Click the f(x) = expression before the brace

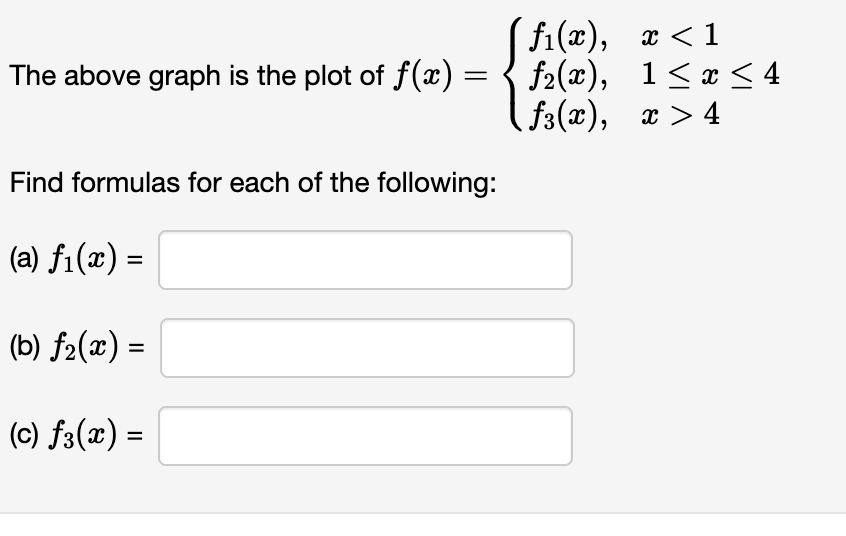click(439, 76)
